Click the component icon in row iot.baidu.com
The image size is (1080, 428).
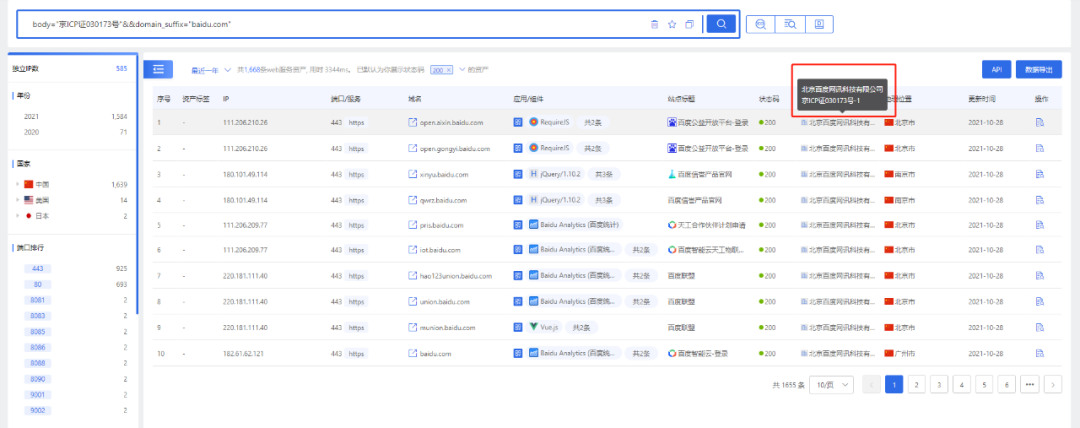(518, 250)
